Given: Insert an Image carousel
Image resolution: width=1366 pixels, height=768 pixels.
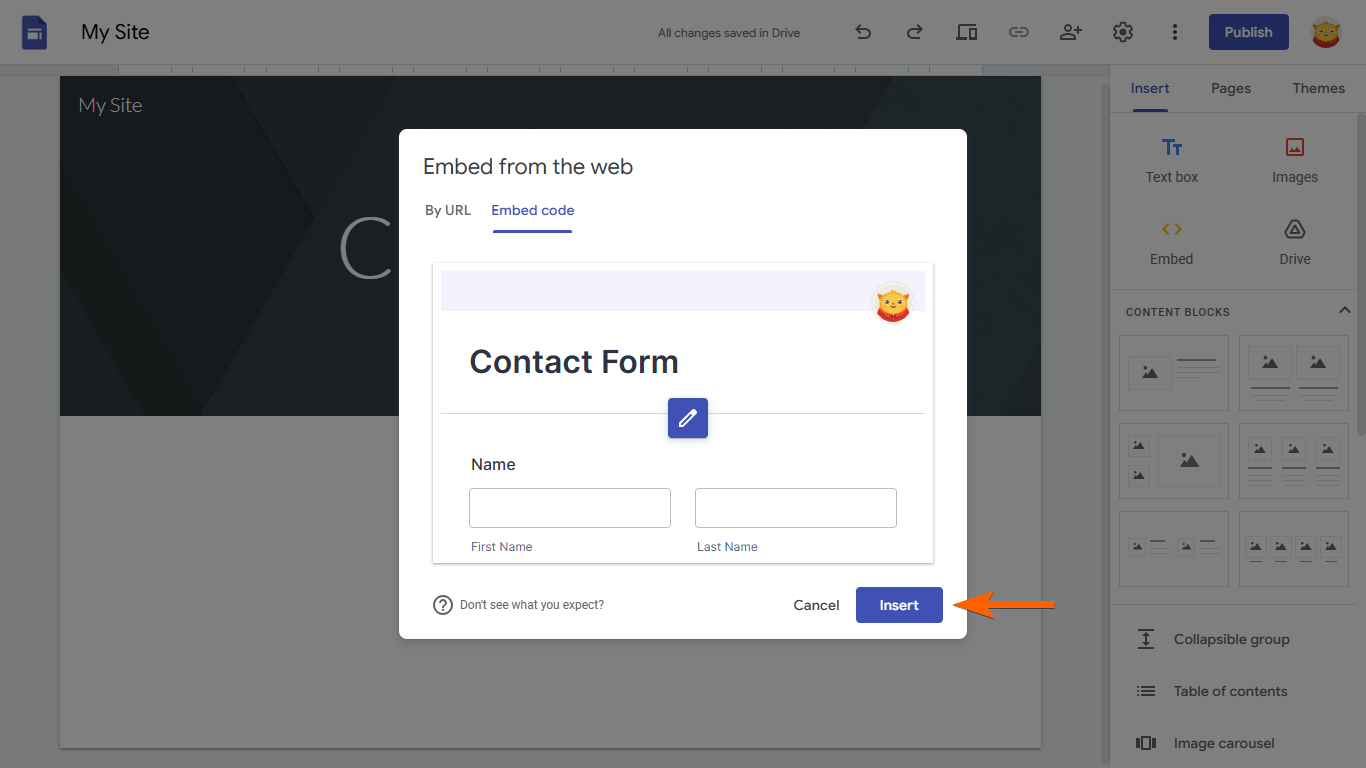Looking at the screenshot, I should (1223, 743).
